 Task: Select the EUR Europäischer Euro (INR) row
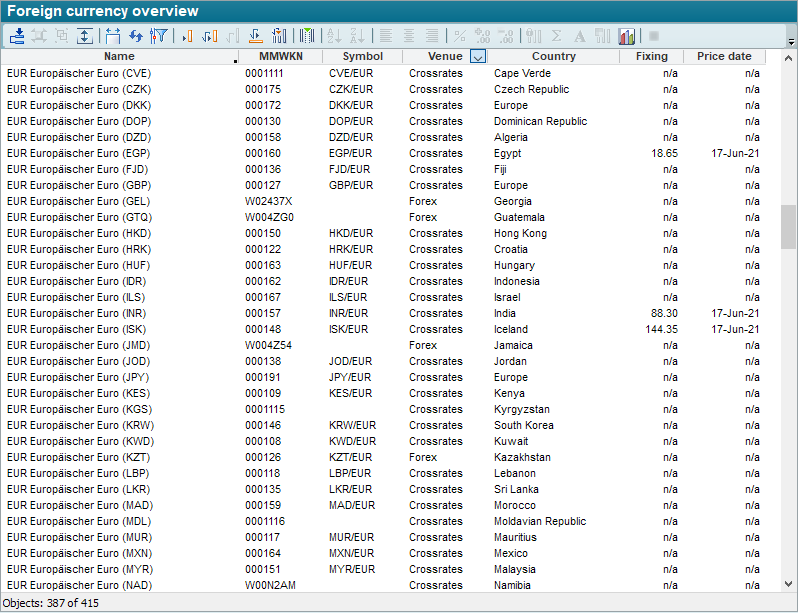click(79, 313)
